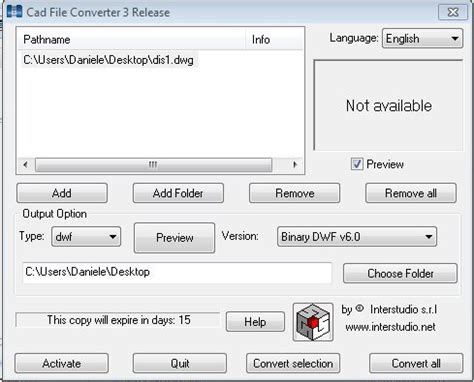Screen dimensions: 474x382
Task: Click the Pathname column header
Action: pos(131,39)
